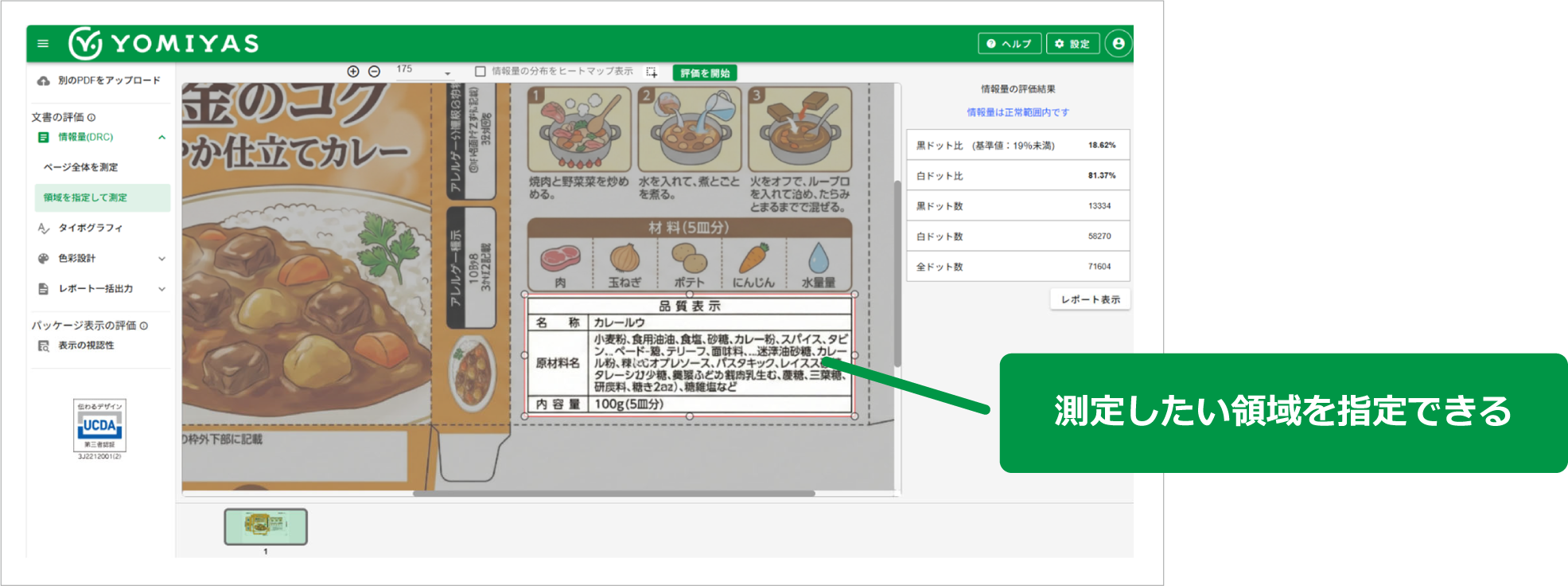Click the upload cloud icon
This screenshot has height=586, width=1568.
pyautogui.click(x=44, y=81)
